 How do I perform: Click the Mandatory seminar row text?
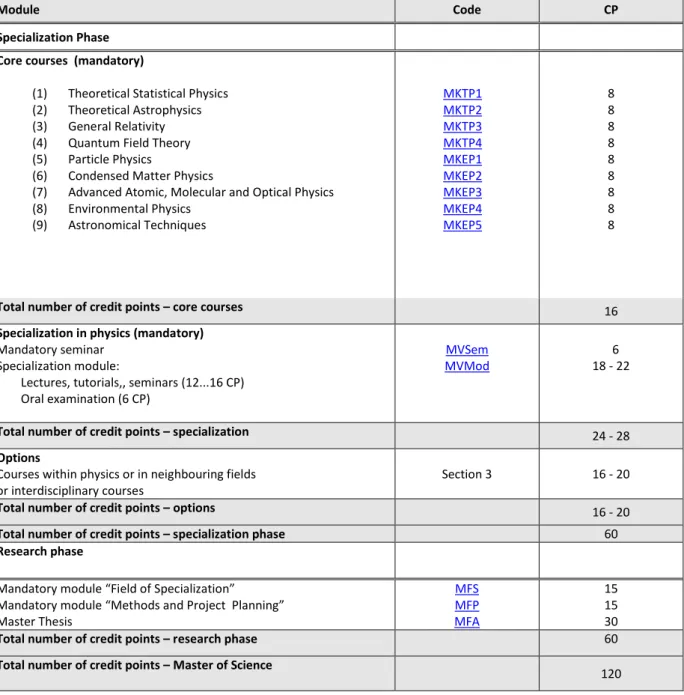click(52, 349)
